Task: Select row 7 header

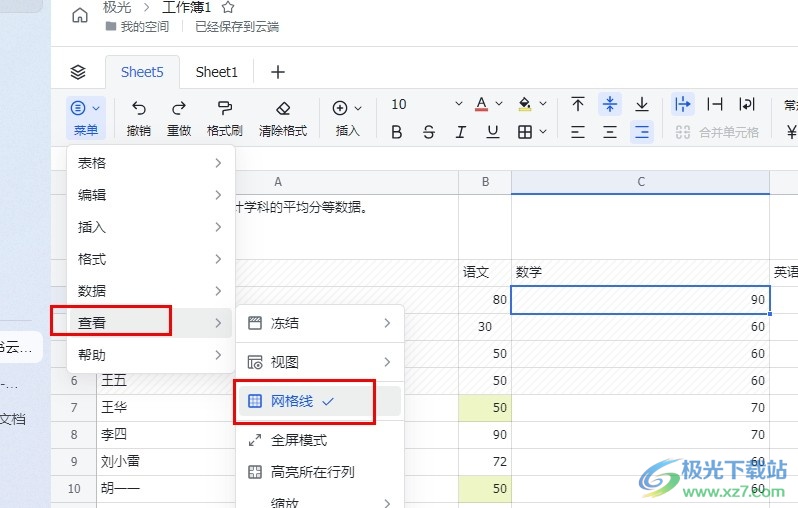Action: coord(74,408)
